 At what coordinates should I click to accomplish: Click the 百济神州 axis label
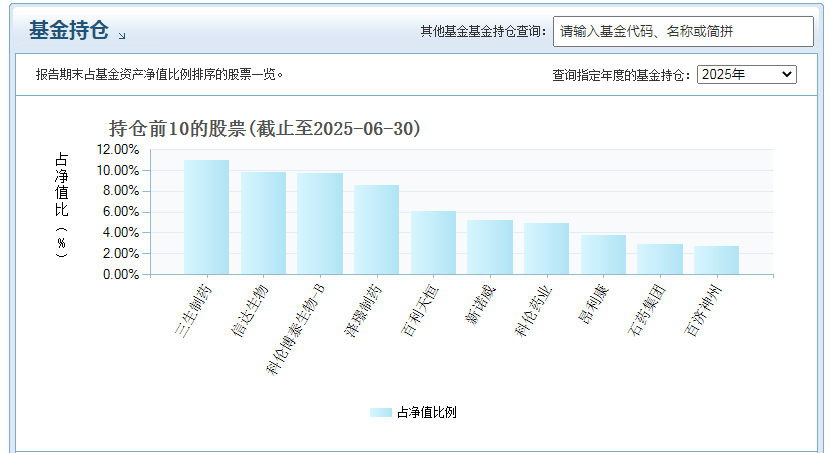click(703, 311)
